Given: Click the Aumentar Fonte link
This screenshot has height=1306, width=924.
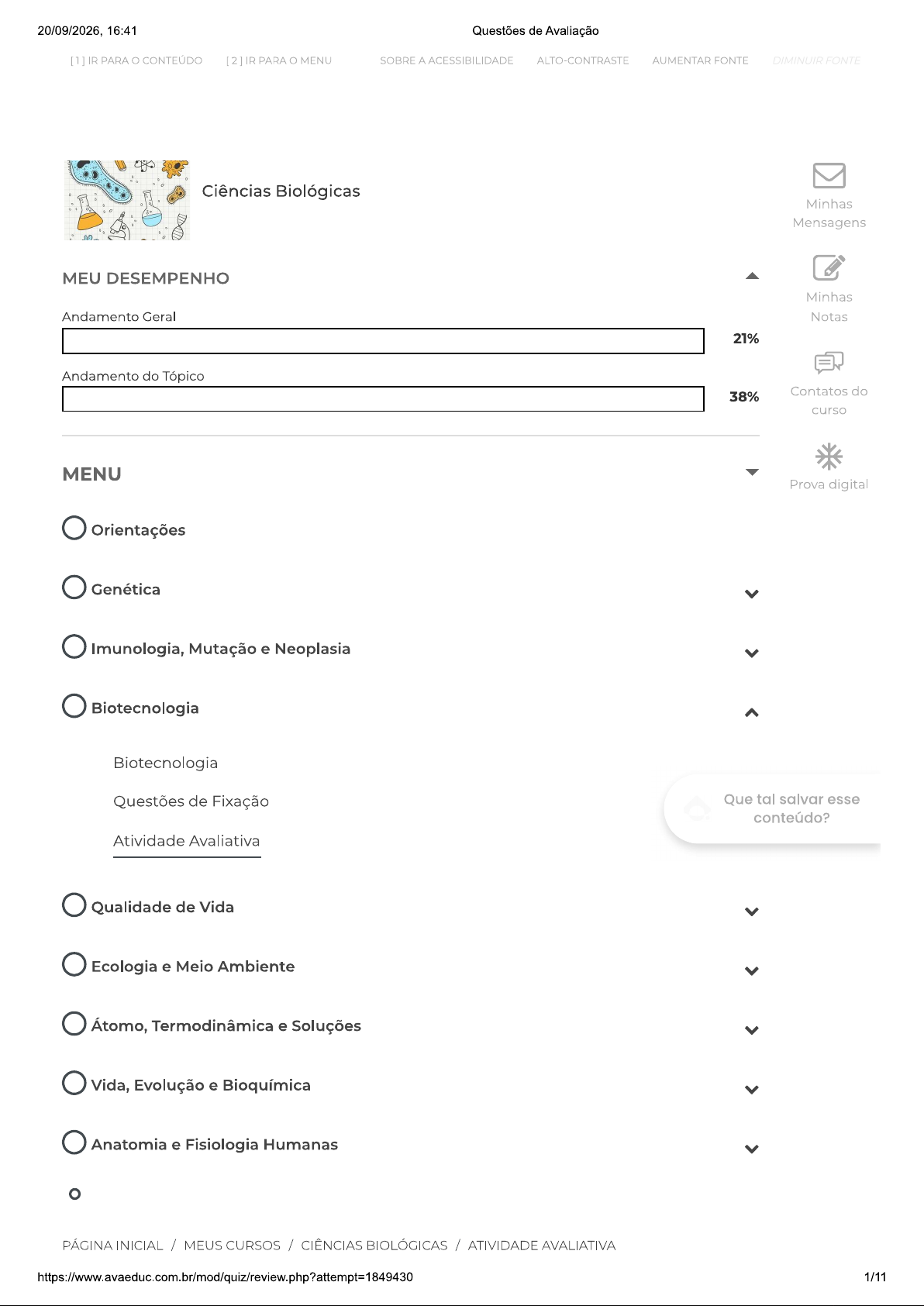Looking at the screenshot, I should click(x=700, y=60).
